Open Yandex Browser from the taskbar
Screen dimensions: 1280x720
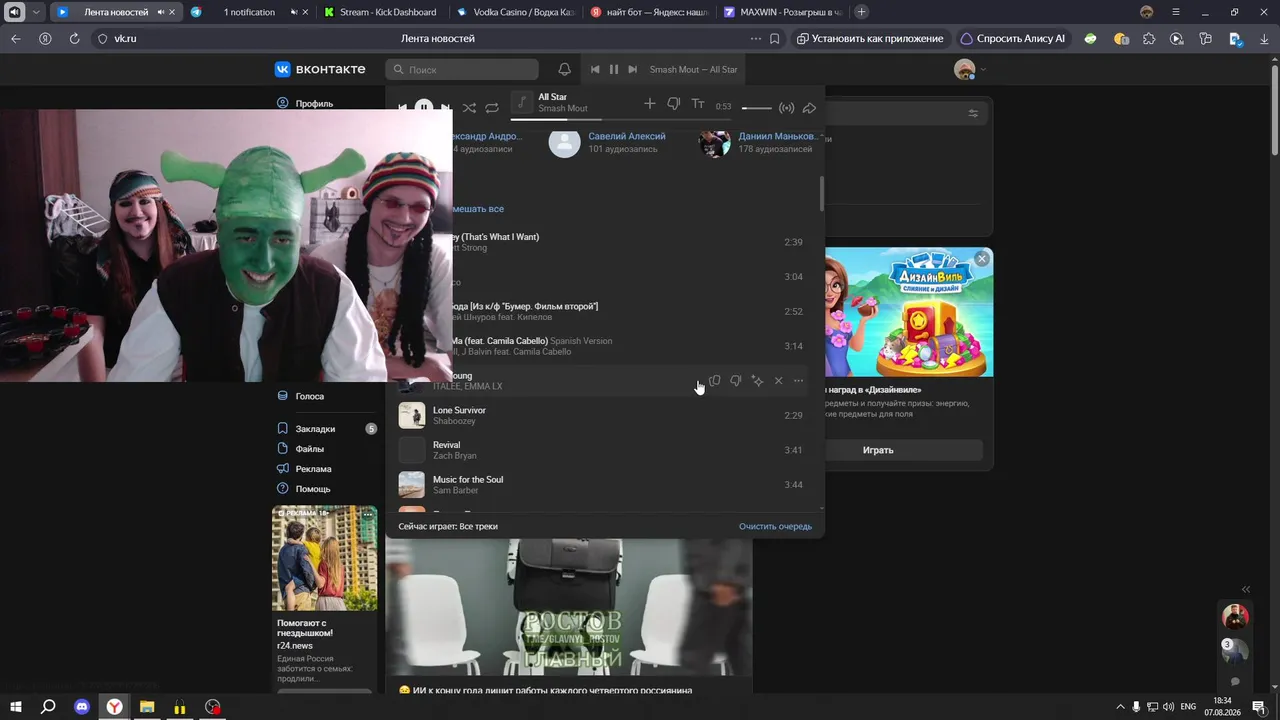pyautogui.click(x=115, y=707)
